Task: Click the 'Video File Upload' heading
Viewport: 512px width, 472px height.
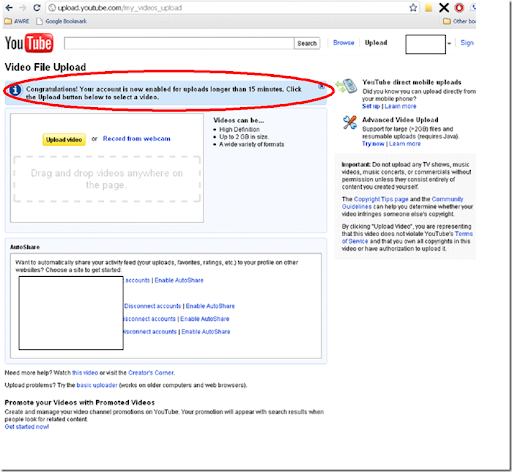Action: 45,67
